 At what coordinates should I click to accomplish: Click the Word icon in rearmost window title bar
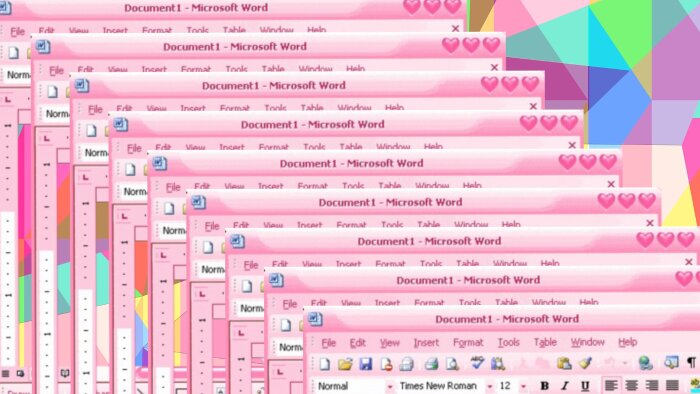tap(4, 8)
